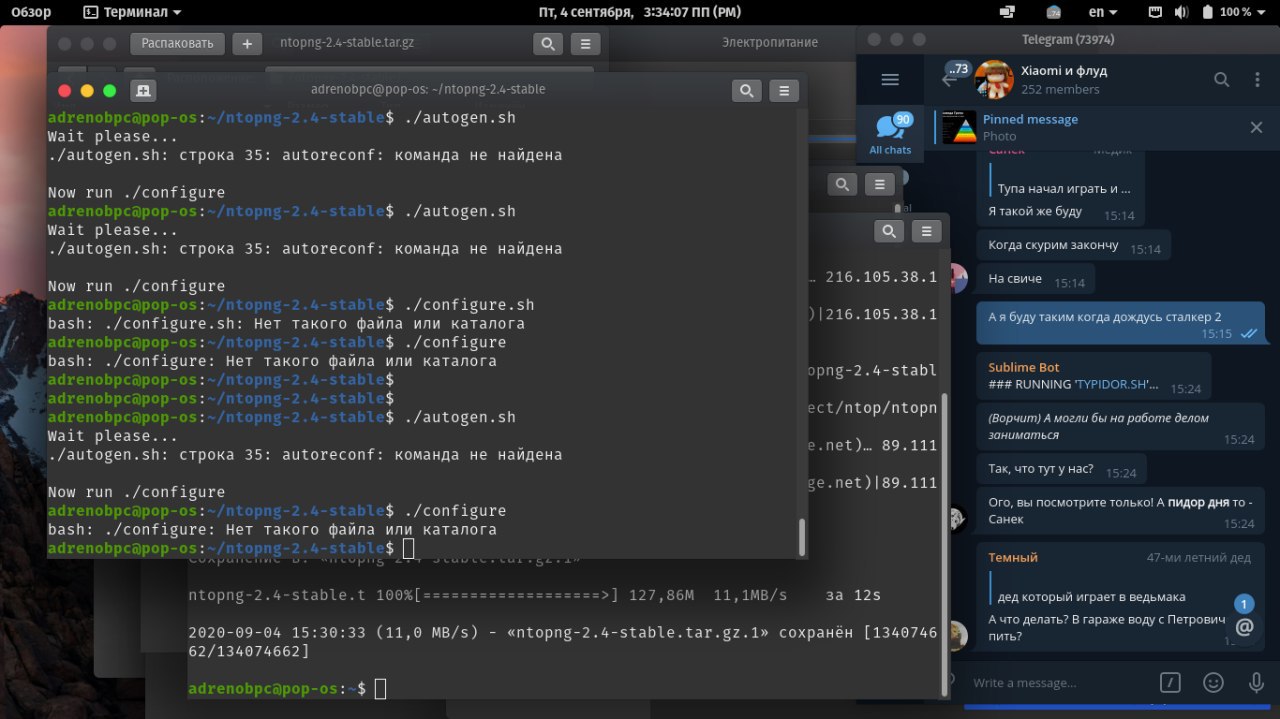Click sender name Темный

click(1013, 557)
